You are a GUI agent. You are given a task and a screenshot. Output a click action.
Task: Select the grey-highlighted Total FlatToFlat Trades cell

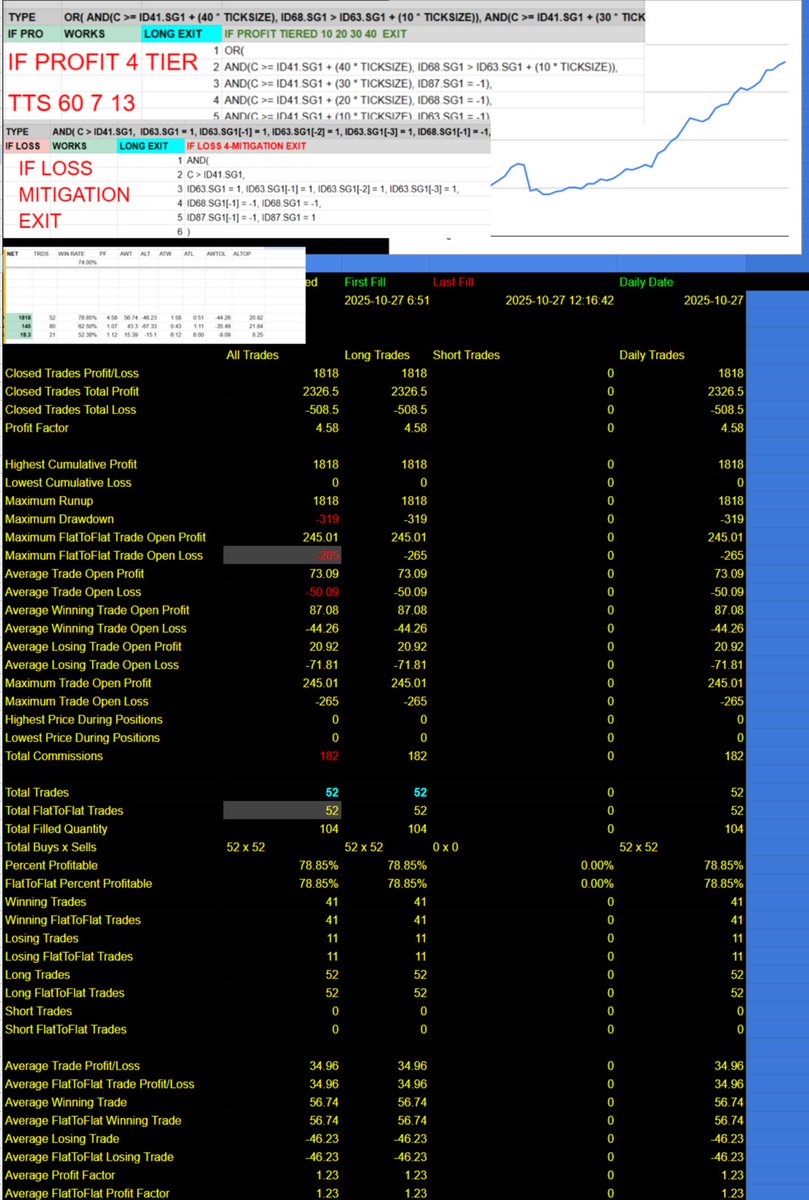[283, 810]
